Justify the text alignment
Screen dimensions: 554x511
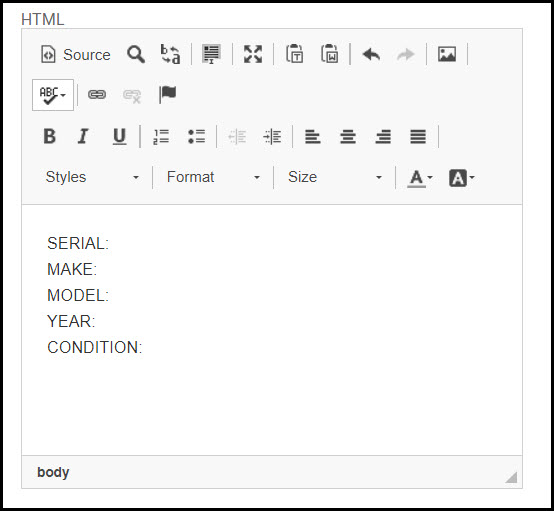[x=418, y=136]
